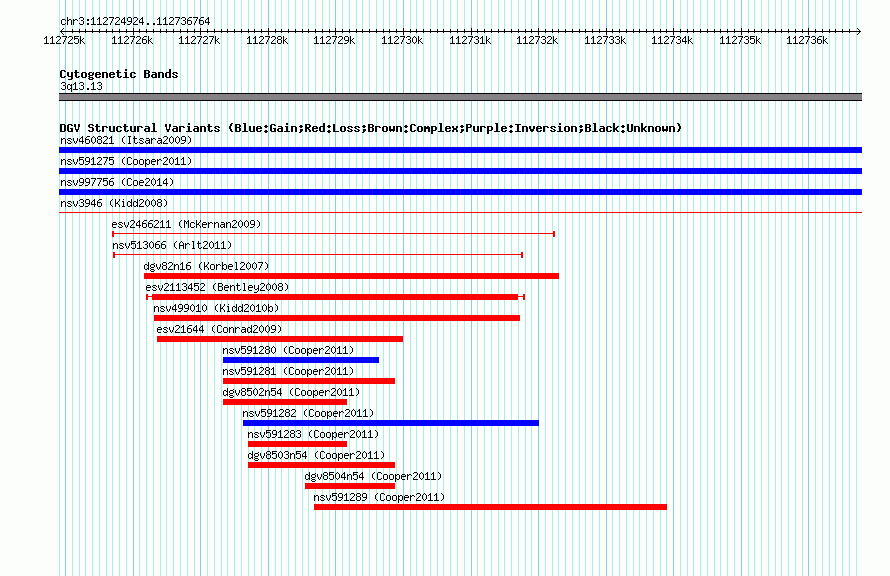Select the nsv591282 blue gain bar

(x=391, y=423)
